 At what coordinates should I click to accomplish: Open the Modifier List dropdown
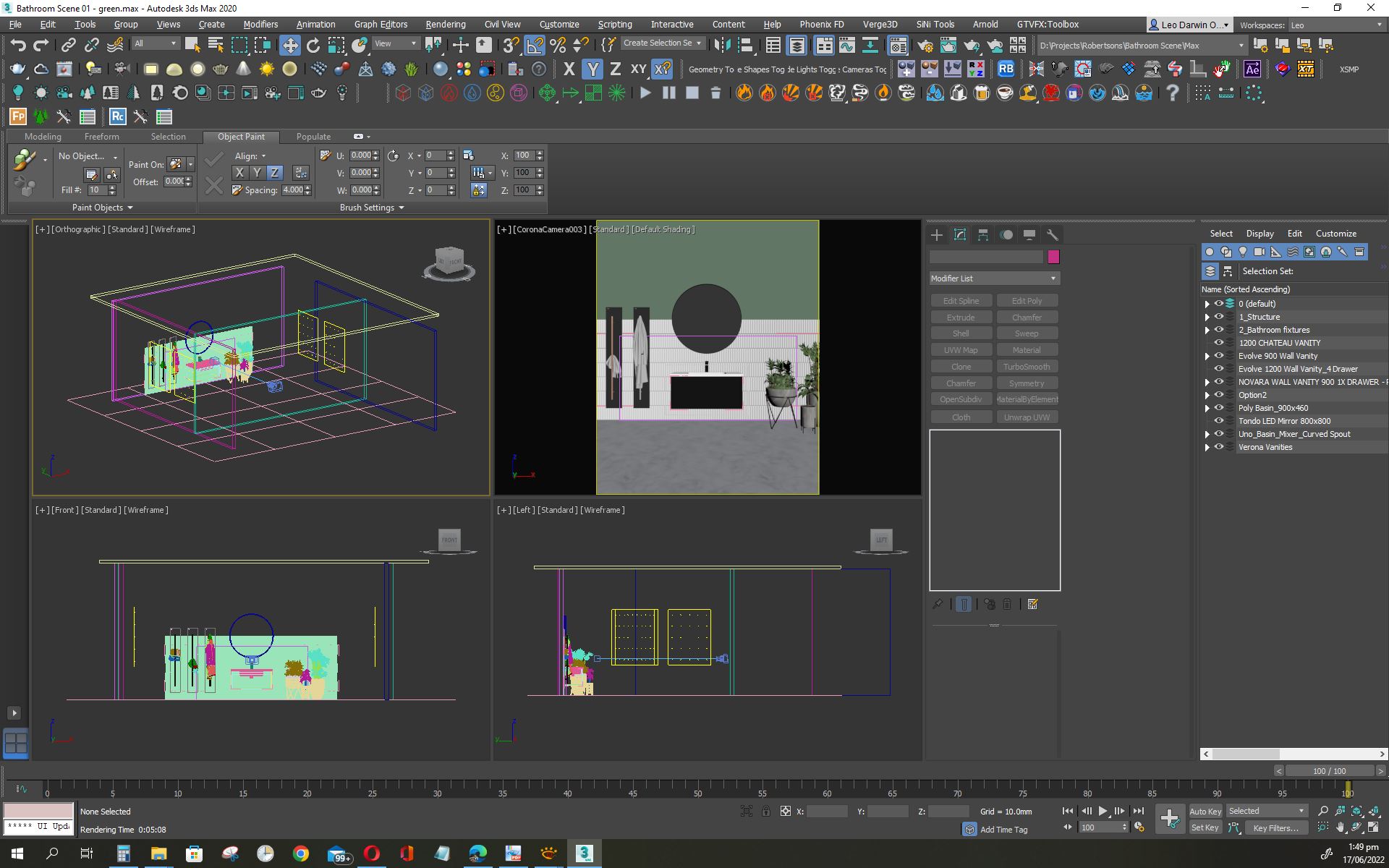pos(994,278)
